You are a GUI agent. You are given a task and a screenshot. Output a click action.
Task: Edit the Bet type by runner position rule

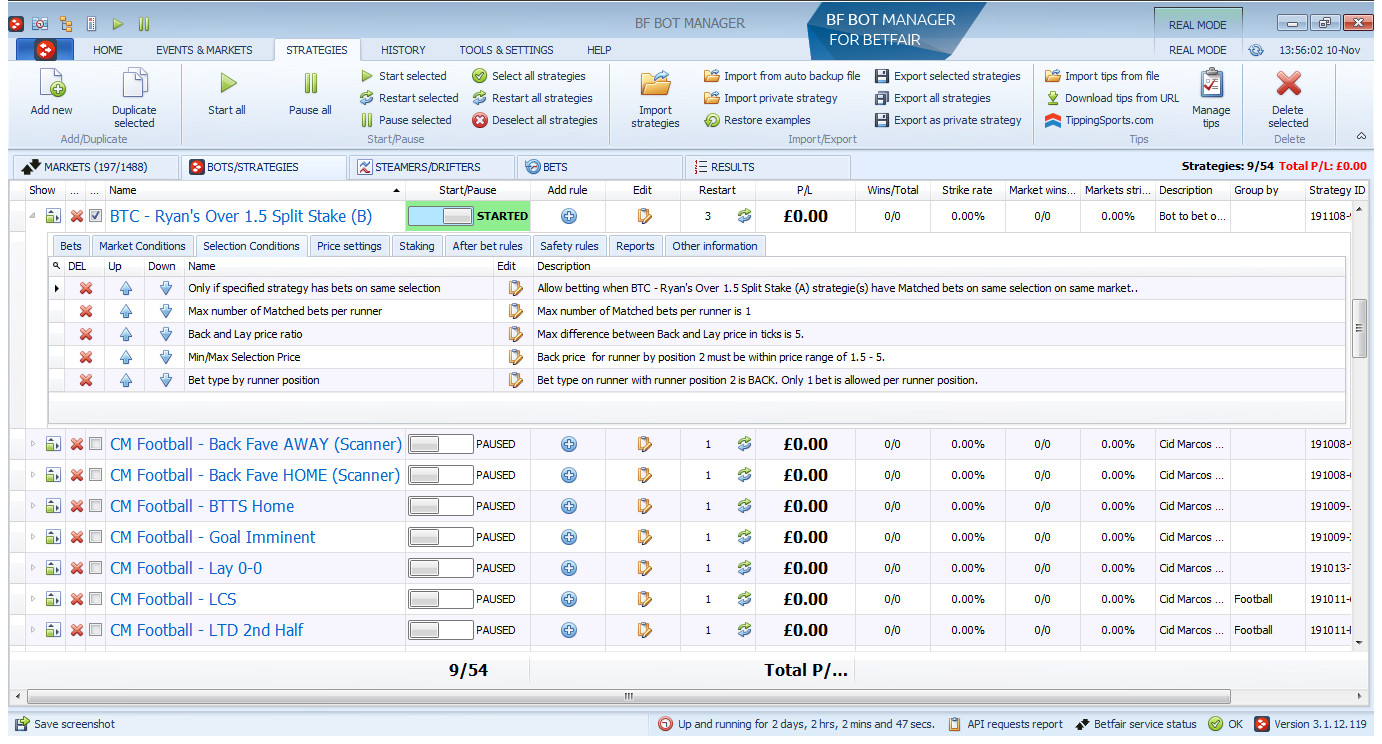coord(516,380)
